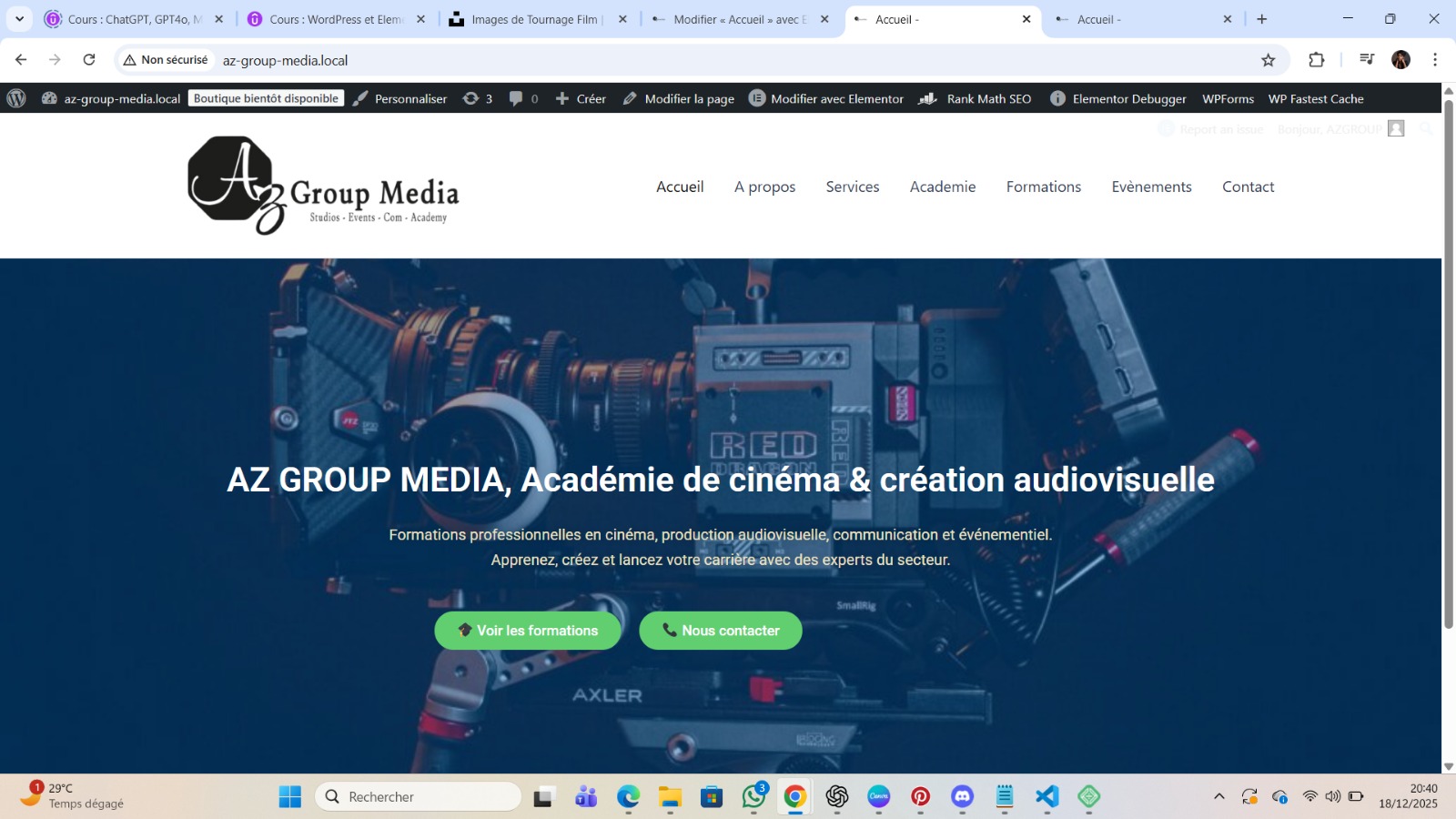
Task: Show hidden system tray icons
Action: tap(1218, 797)
